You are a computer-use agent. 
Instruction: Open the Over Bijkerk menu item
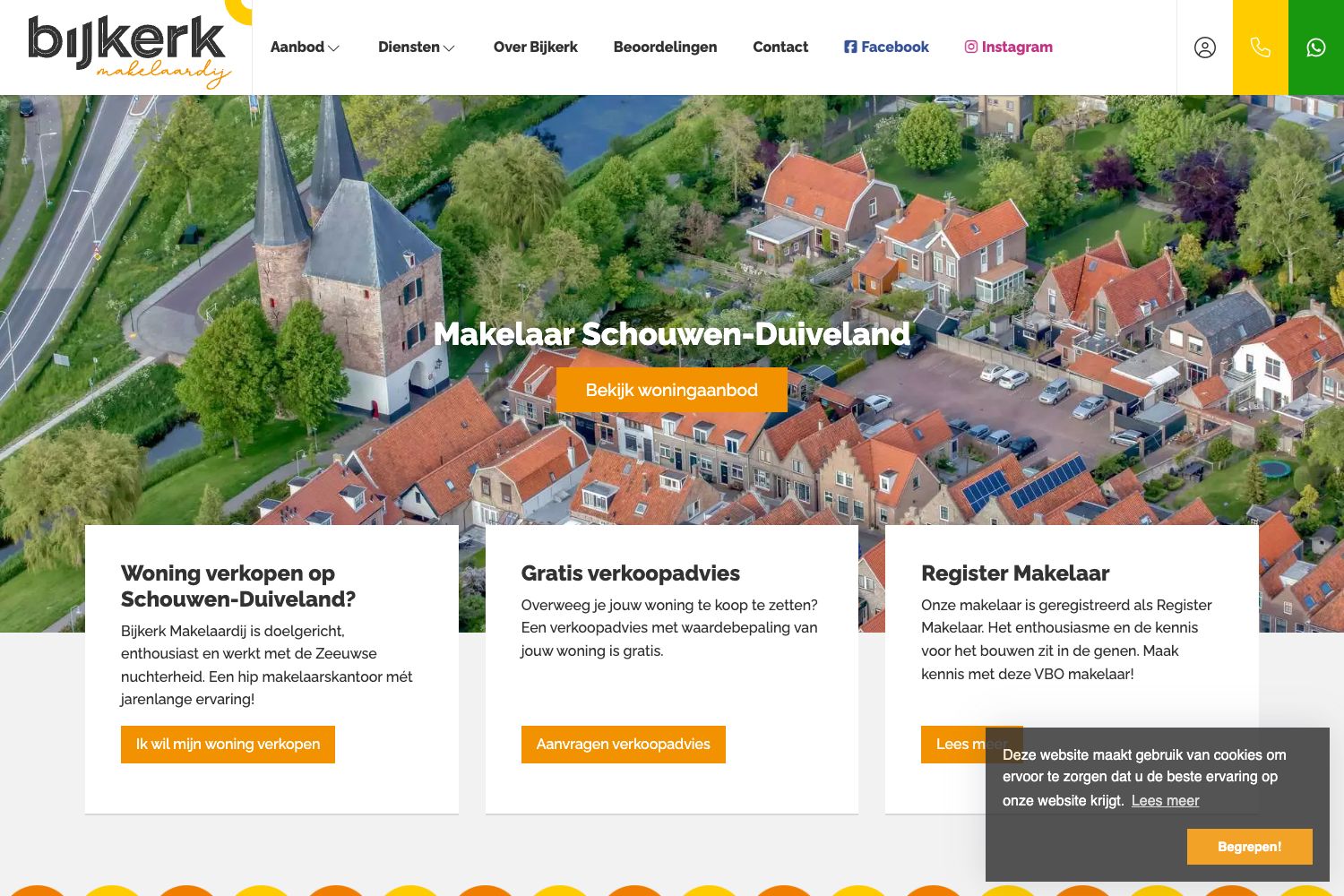535,47
